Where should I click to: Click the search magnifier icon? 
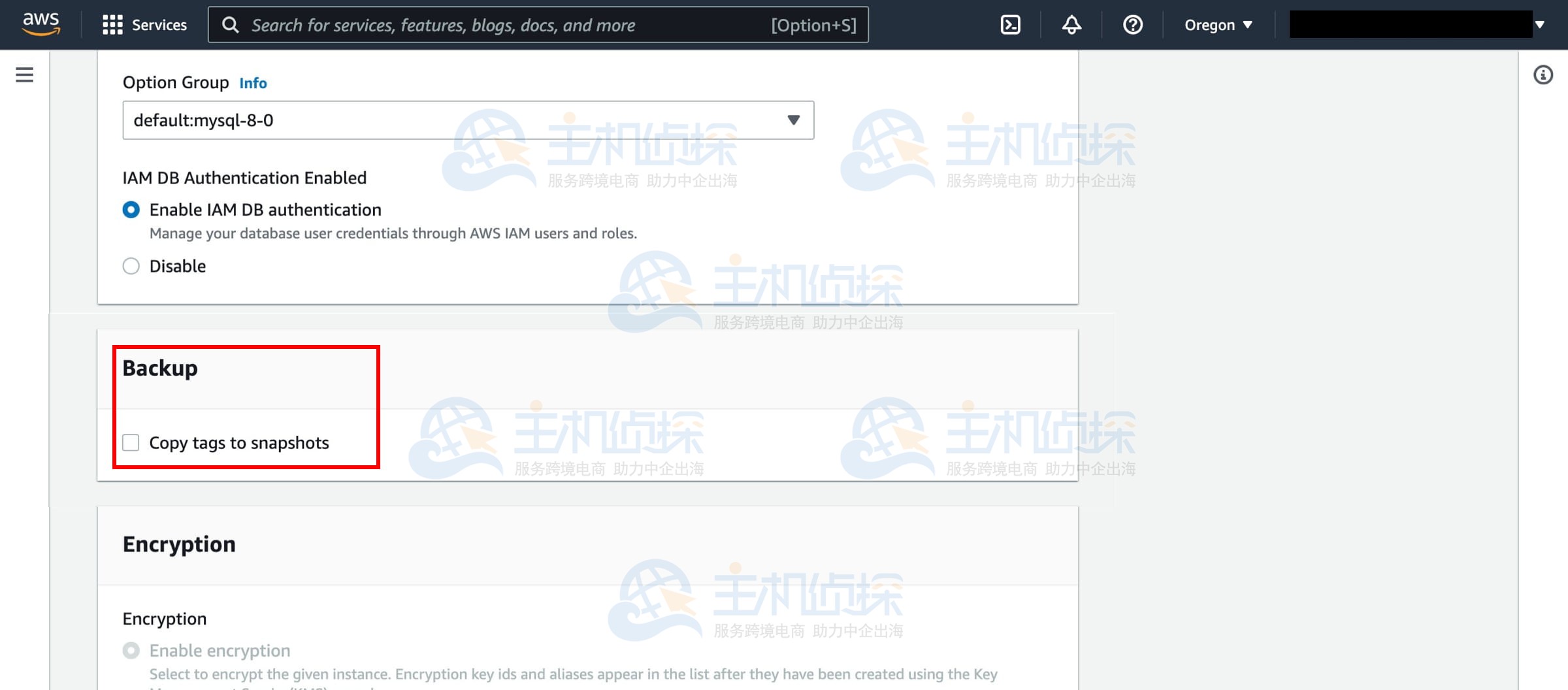pyautogui.click(x=231, y=24)
